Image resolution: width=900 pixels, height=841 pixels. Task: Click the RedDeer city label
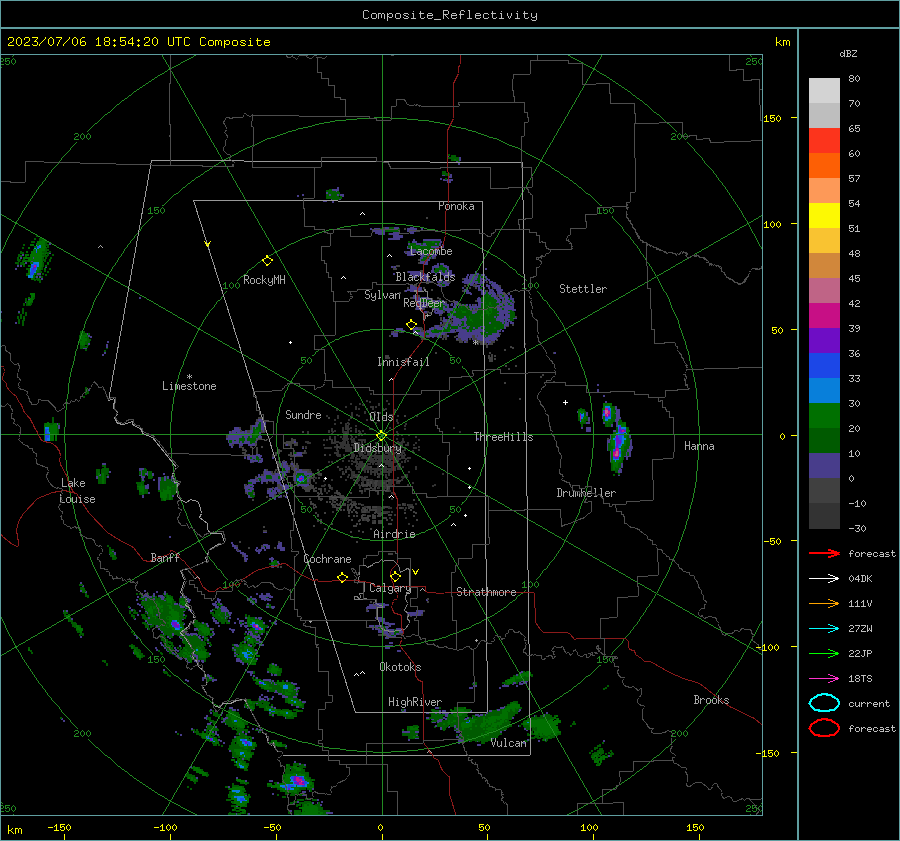pos(424,303)
